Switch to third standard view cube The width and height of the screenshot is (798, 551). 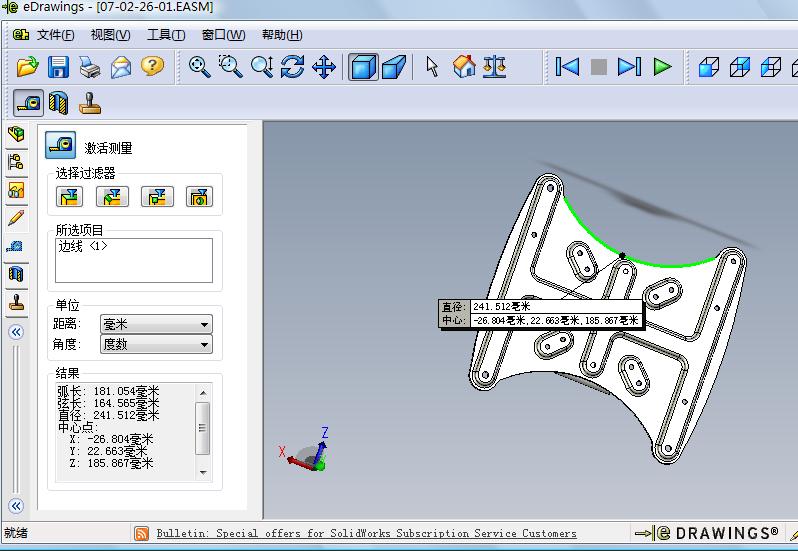[x=771, y=67]
